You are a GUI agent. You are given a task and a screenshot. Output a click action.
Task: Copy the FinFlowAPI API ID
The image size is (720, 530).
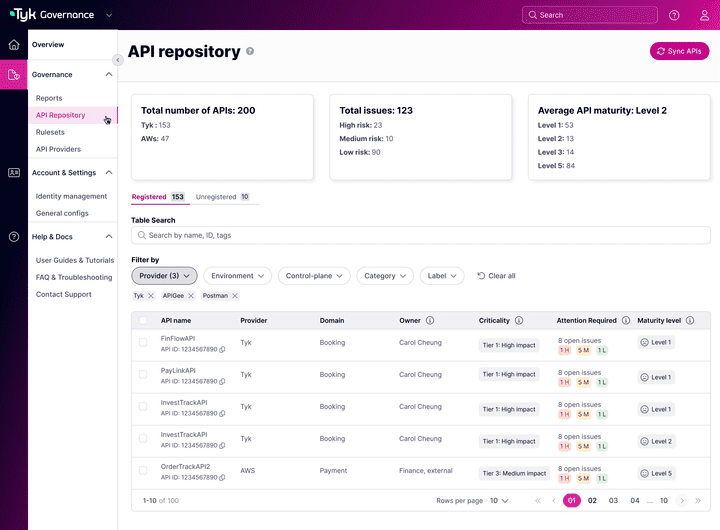point(222,350)
